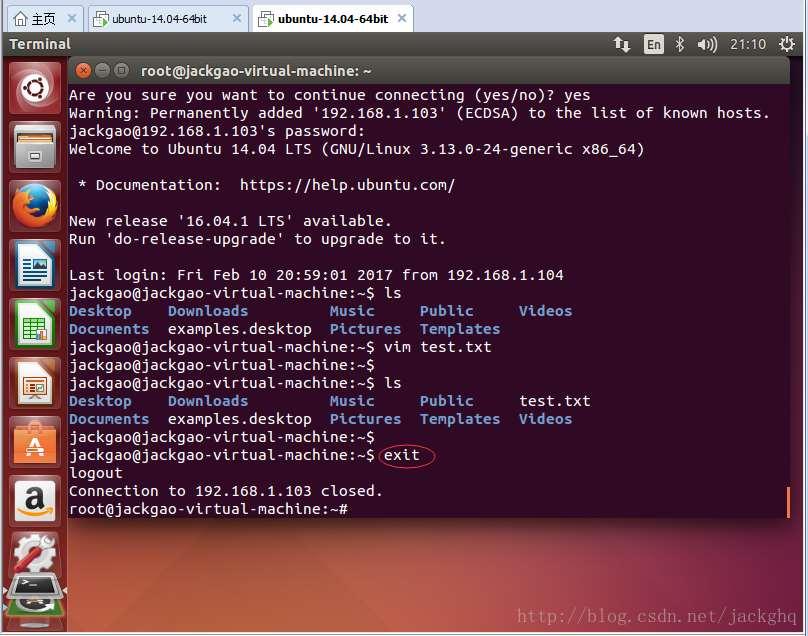Open System Settings gear-and-wrench icon
Screen dimensions: 808x636
click(36, 556)
